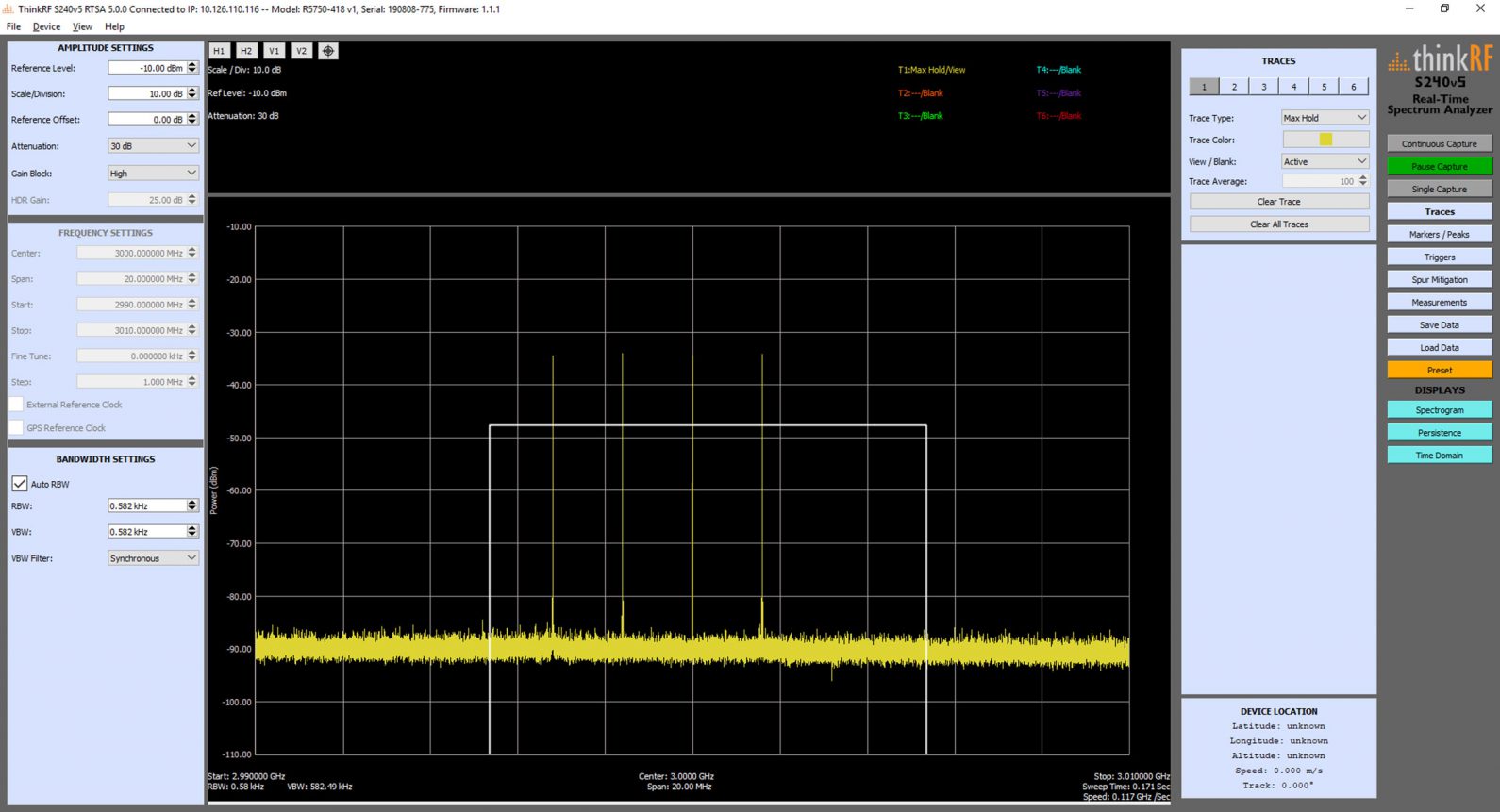
Task: Toggle horizontal marker H1
Action: coord(219,51)
